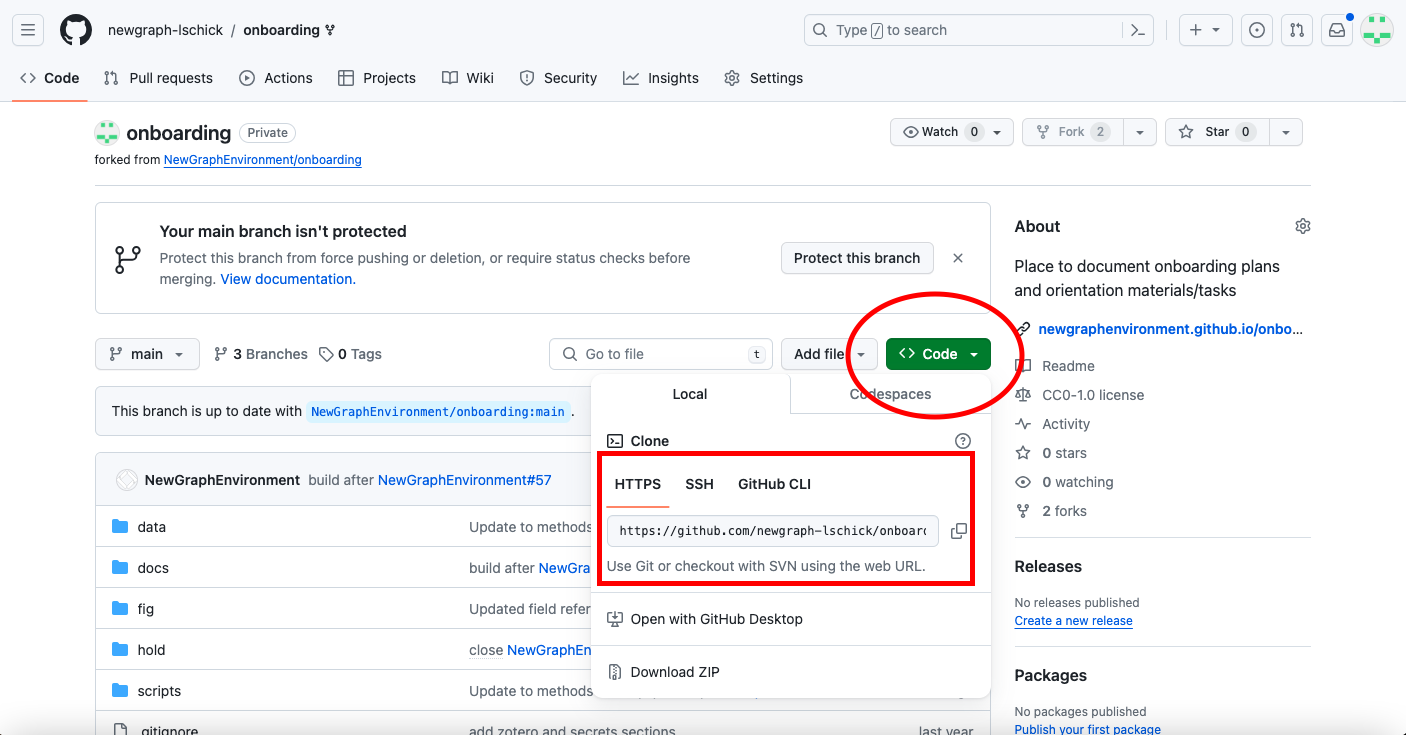Screen dimensions: 1406x735
Task: Select the SSH clone option
Action: pyautogui.click(x=700, y=484)
